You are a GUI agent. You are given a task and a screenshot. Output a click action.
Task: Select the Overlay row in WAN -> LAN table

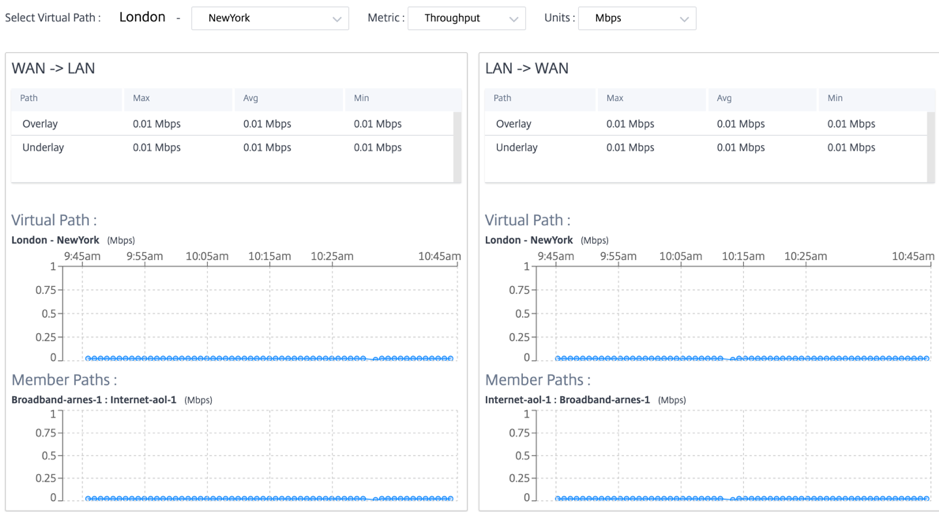pos(232,124)
